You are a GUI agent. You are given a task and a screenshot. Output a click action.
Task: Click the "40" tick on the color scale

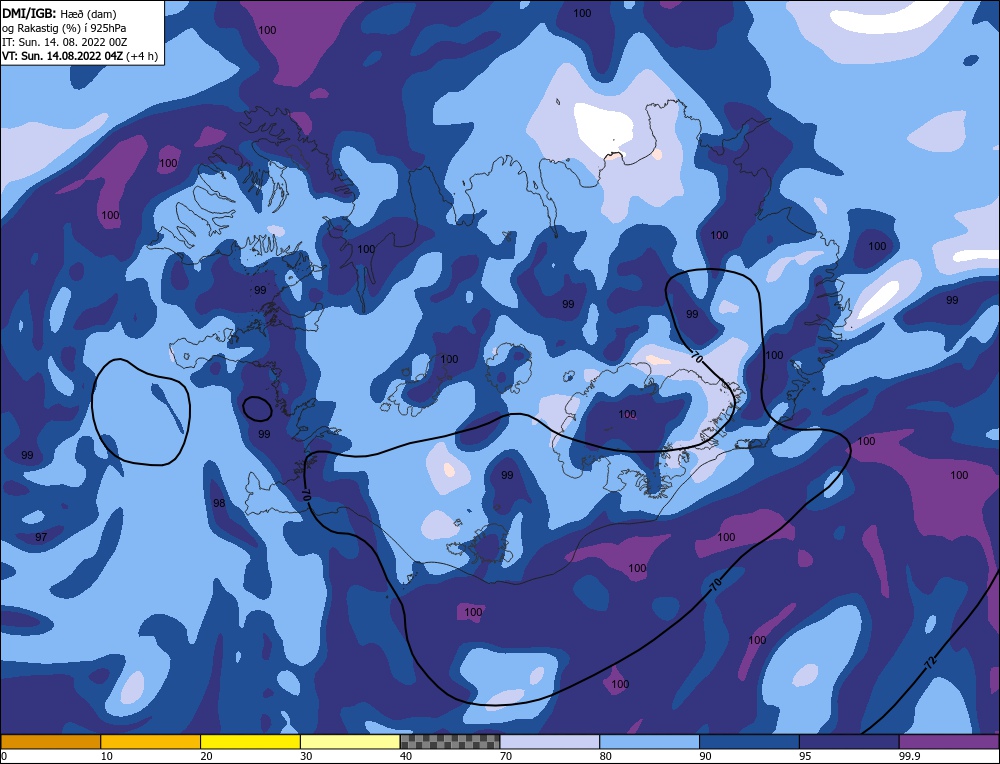406,756
